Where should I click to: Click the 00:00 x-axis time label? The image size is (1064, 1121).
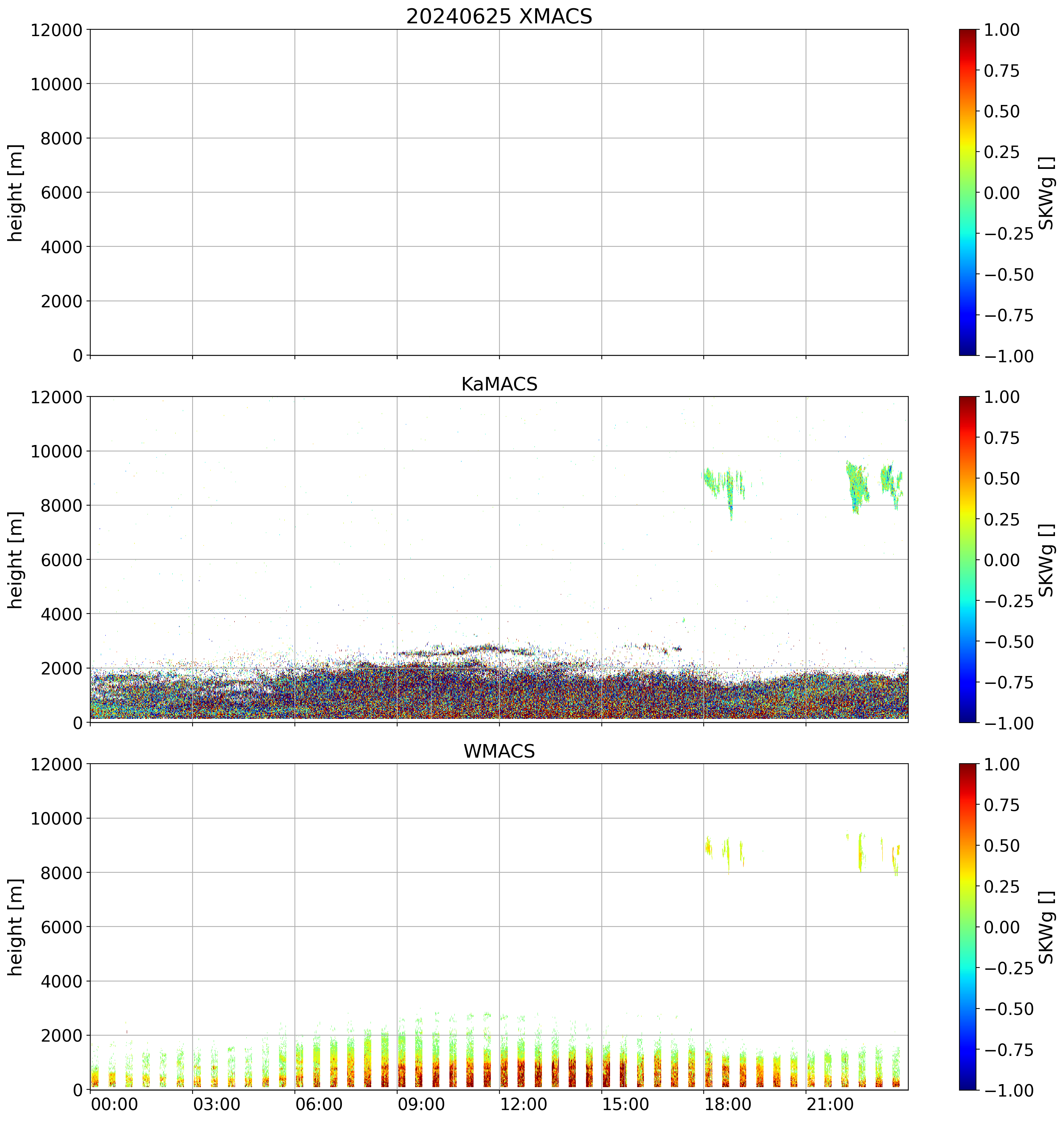pos(115,1104)
